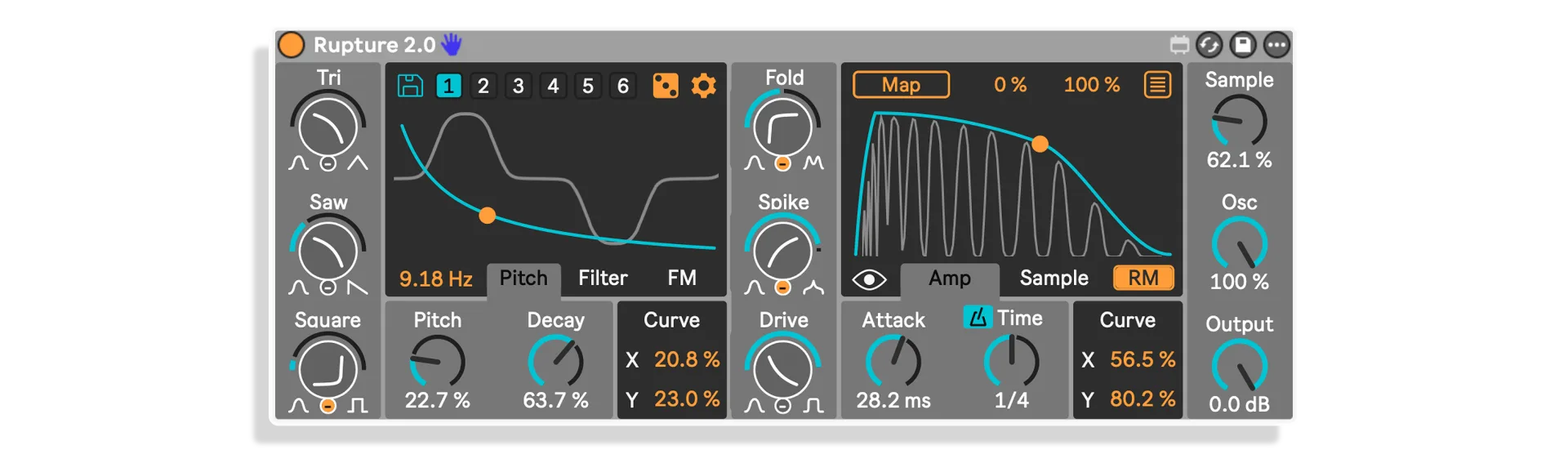
Task: Click the sine wave icon under the Saw knob
Action: pos(298,287)
